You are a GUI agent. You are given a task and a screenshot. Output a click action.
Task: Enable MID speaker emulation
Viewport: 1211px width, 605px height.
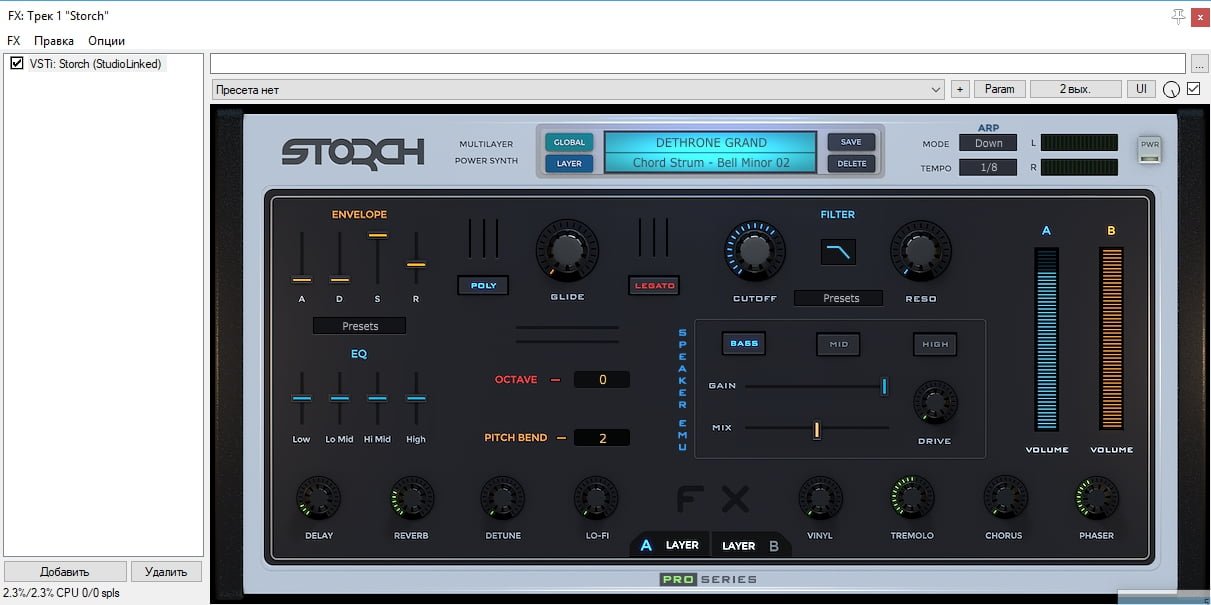click(x=838, y=344)
